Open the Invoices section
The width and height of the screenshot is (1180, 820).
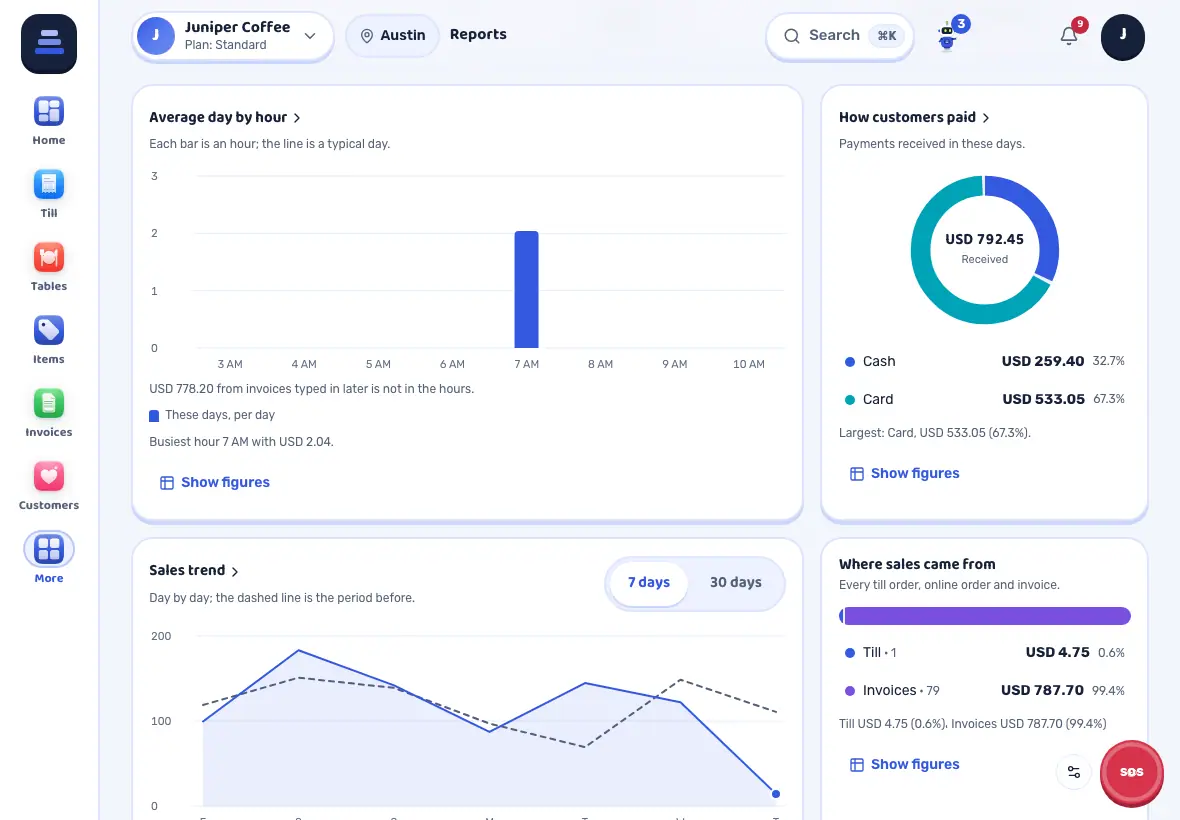click(49, 412)
